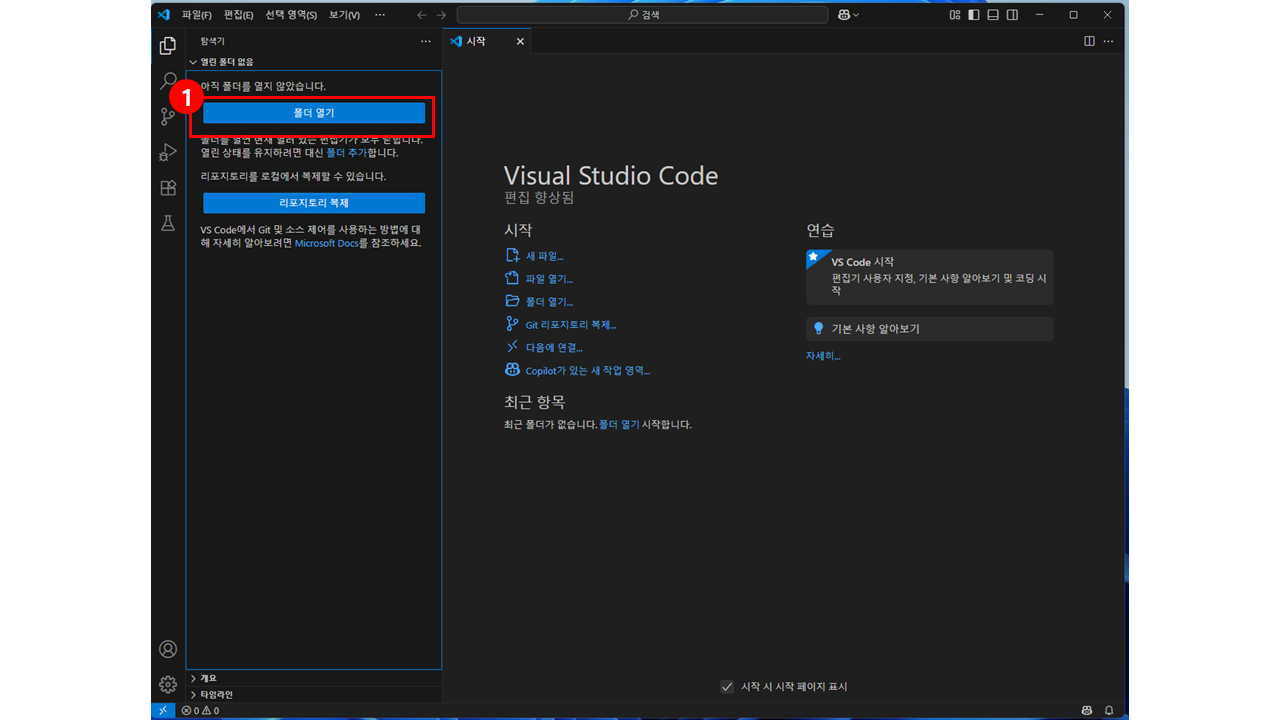Viewport: 1280px width, 720px height.
Task: Open the Explorer view in activity bar
Action: click(168, 45)
